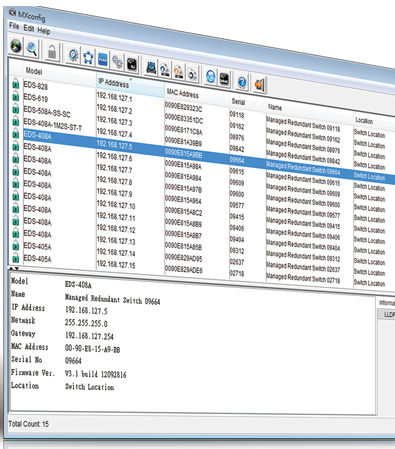Click the lock icon beside EDS-408A-1M2S-ST-T
The image size is (395, 449).
click(x=15, y=121)
